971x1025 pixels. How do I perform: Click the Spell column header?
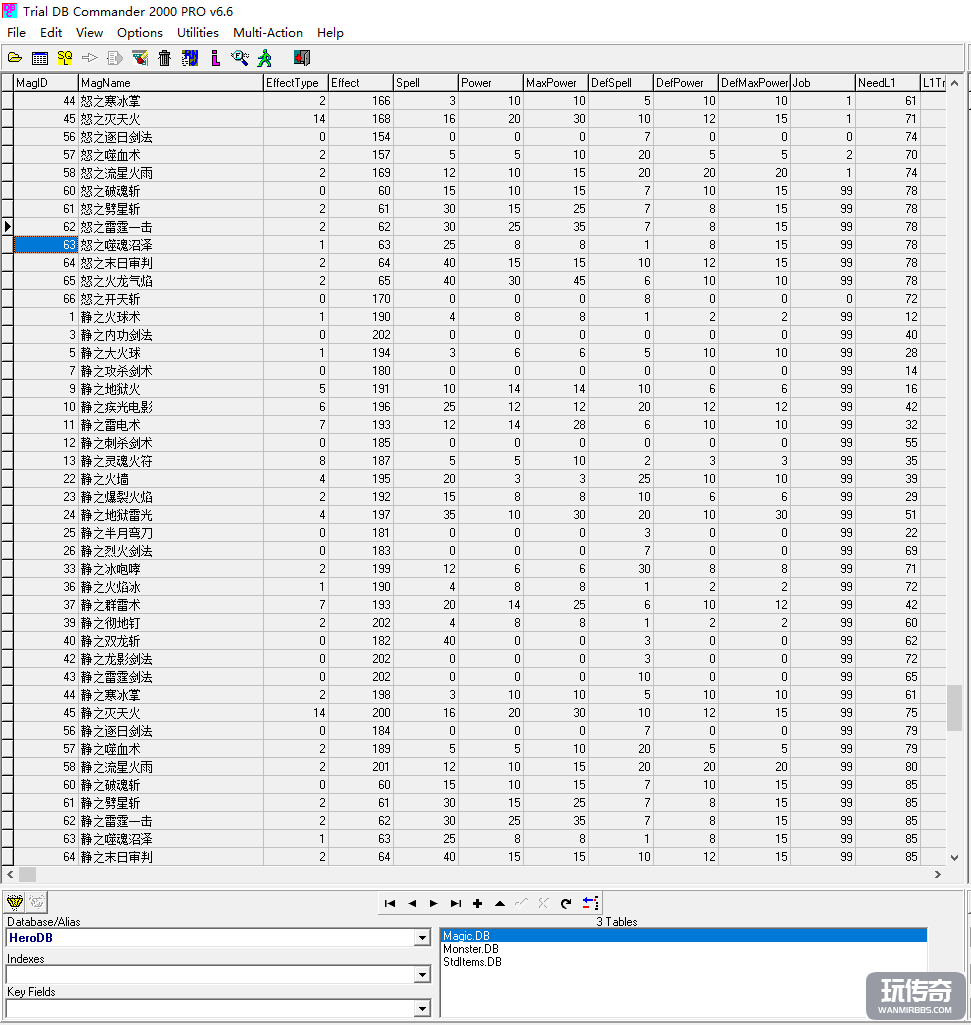426,83
